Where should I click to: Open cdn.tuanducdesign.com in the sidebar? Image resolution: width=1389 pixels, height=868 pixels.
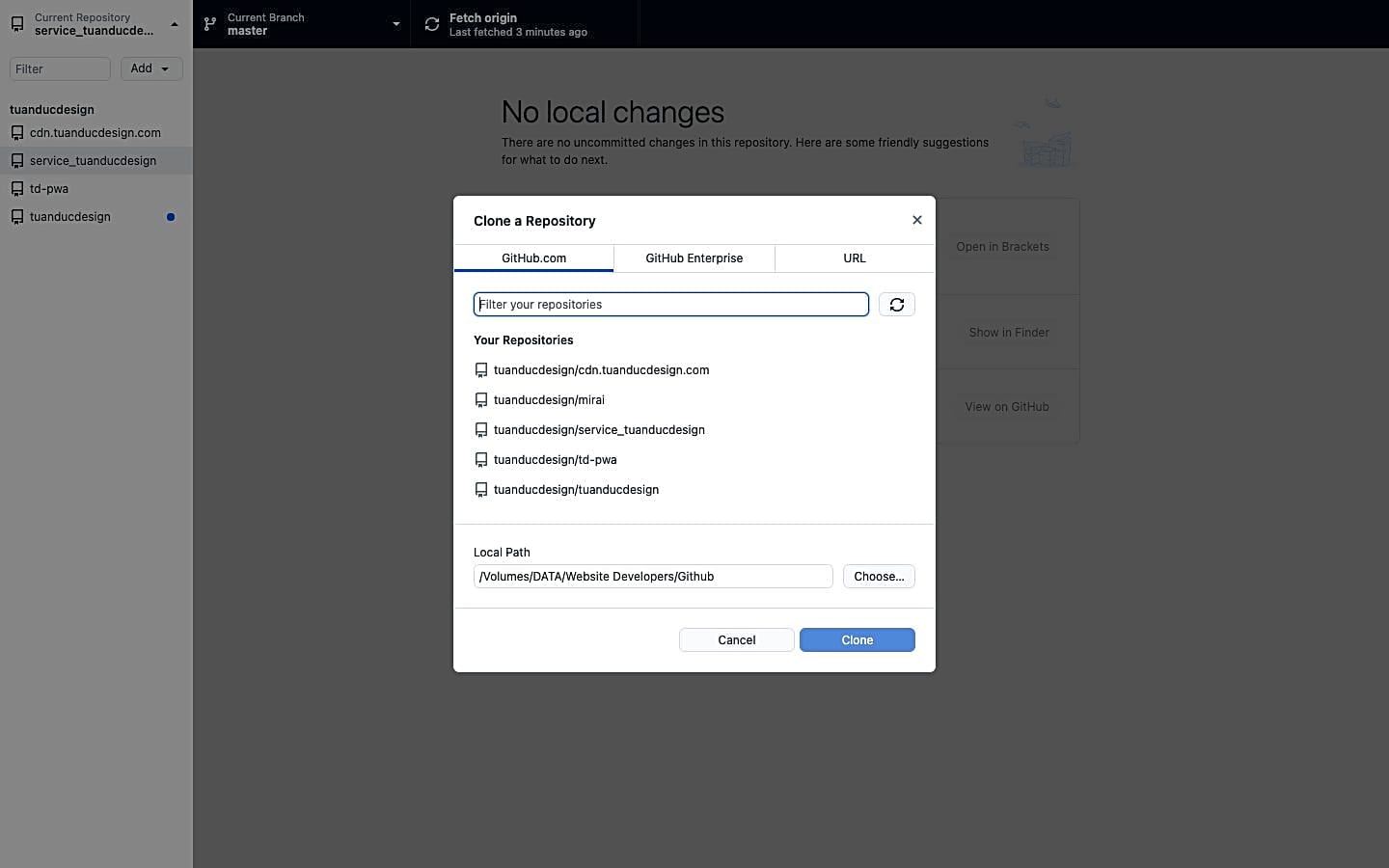[96, 133]
